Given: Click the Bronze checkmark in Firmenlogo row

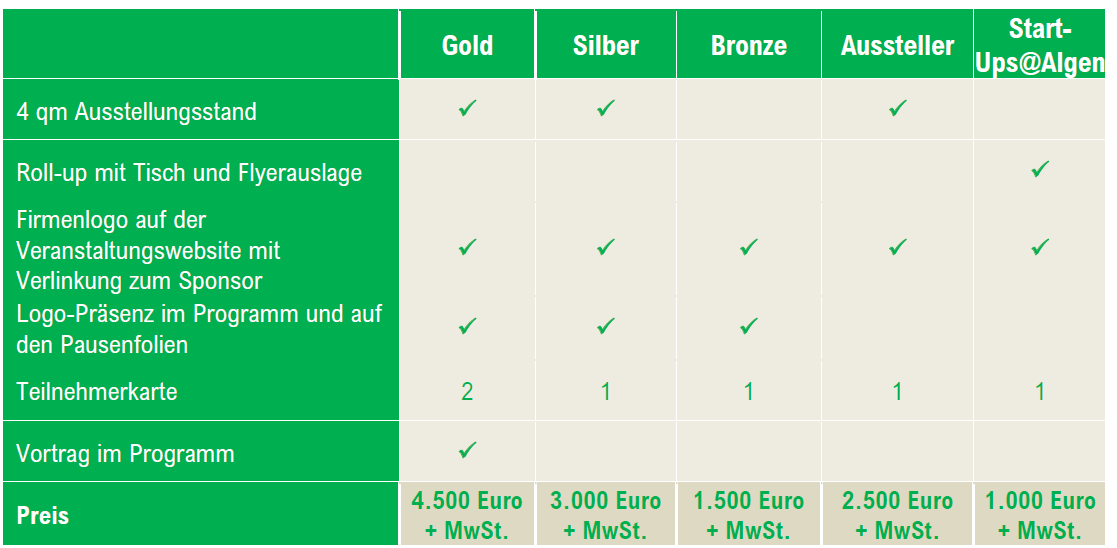Looking at the screenshot, I should pos(748,247).
